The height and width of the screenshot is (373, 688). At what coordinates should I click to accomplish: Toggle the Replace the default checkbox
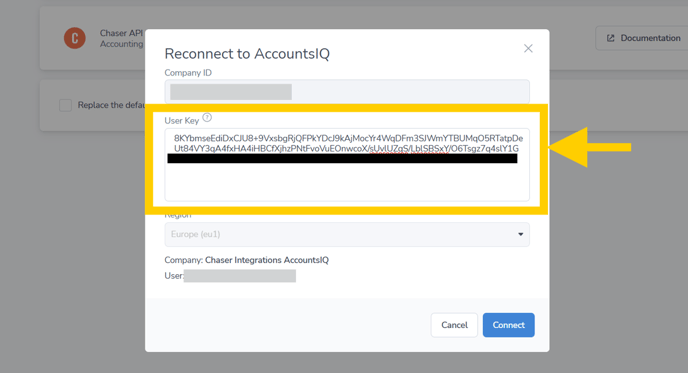[x=65, y=105]
